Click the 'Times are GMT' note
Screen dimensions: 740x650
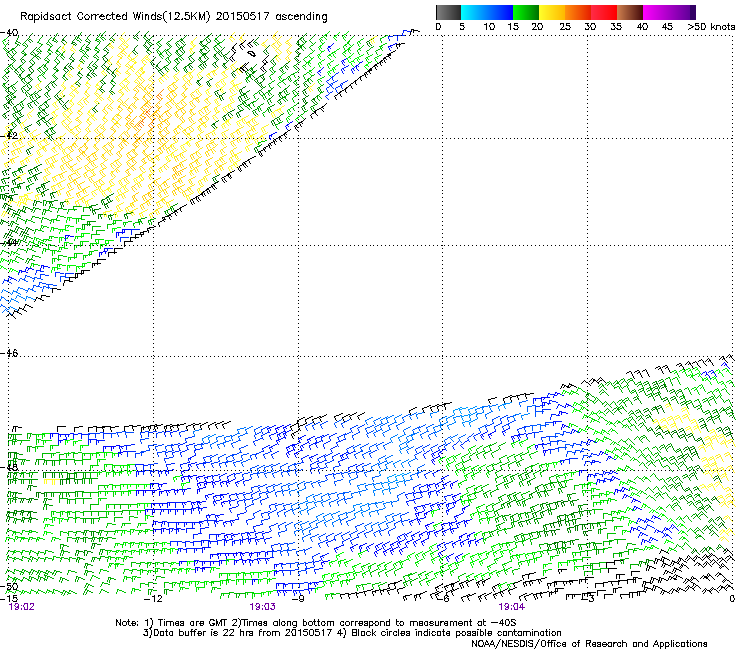coord(193,623)
